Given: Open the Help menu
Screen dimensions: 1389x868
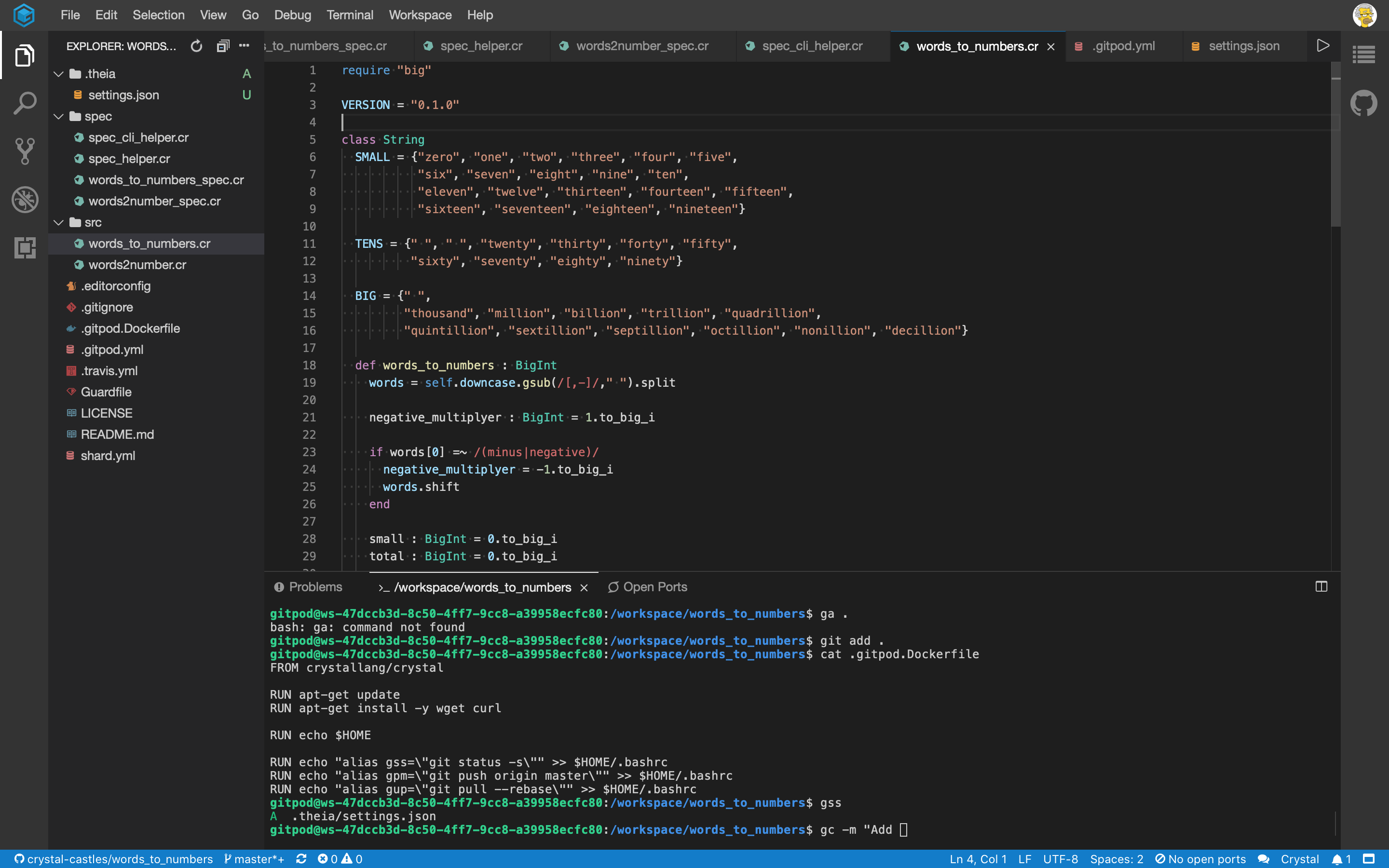Looking at the screenshot, I should [480, 15].
